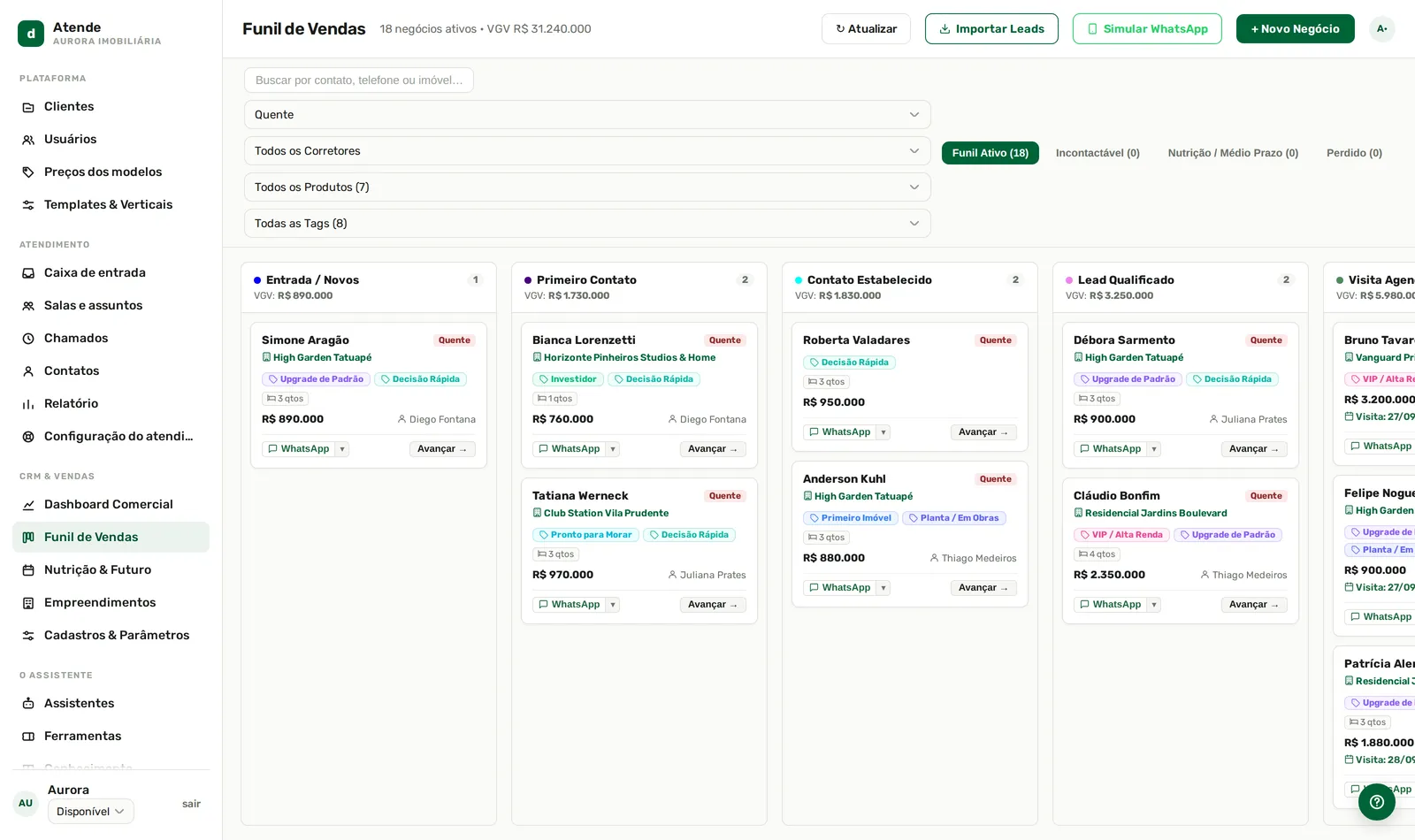This screenshot has height=840, width=1415.
Task: Open the Templates & Verticais sliders icon
Action: pos(28,205)
